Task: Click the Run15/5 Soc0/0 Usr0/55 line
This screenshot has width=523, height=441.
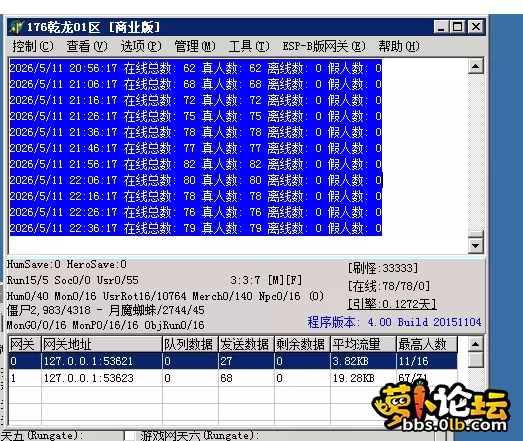Action: point(73,280)
